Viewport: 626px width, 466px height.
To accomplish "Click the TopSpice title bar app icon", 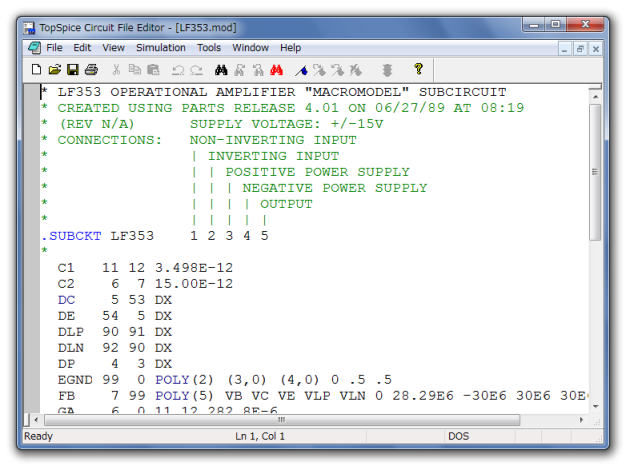I will click(29, 28).
